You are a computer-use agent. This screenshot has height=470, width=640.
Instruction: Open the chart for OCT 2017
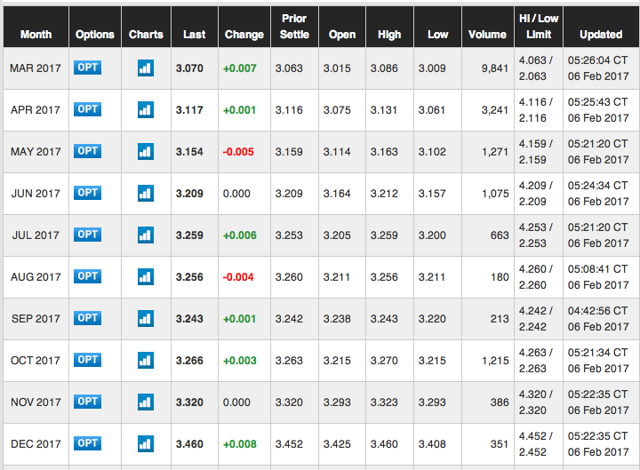click(x=146, y=360)
